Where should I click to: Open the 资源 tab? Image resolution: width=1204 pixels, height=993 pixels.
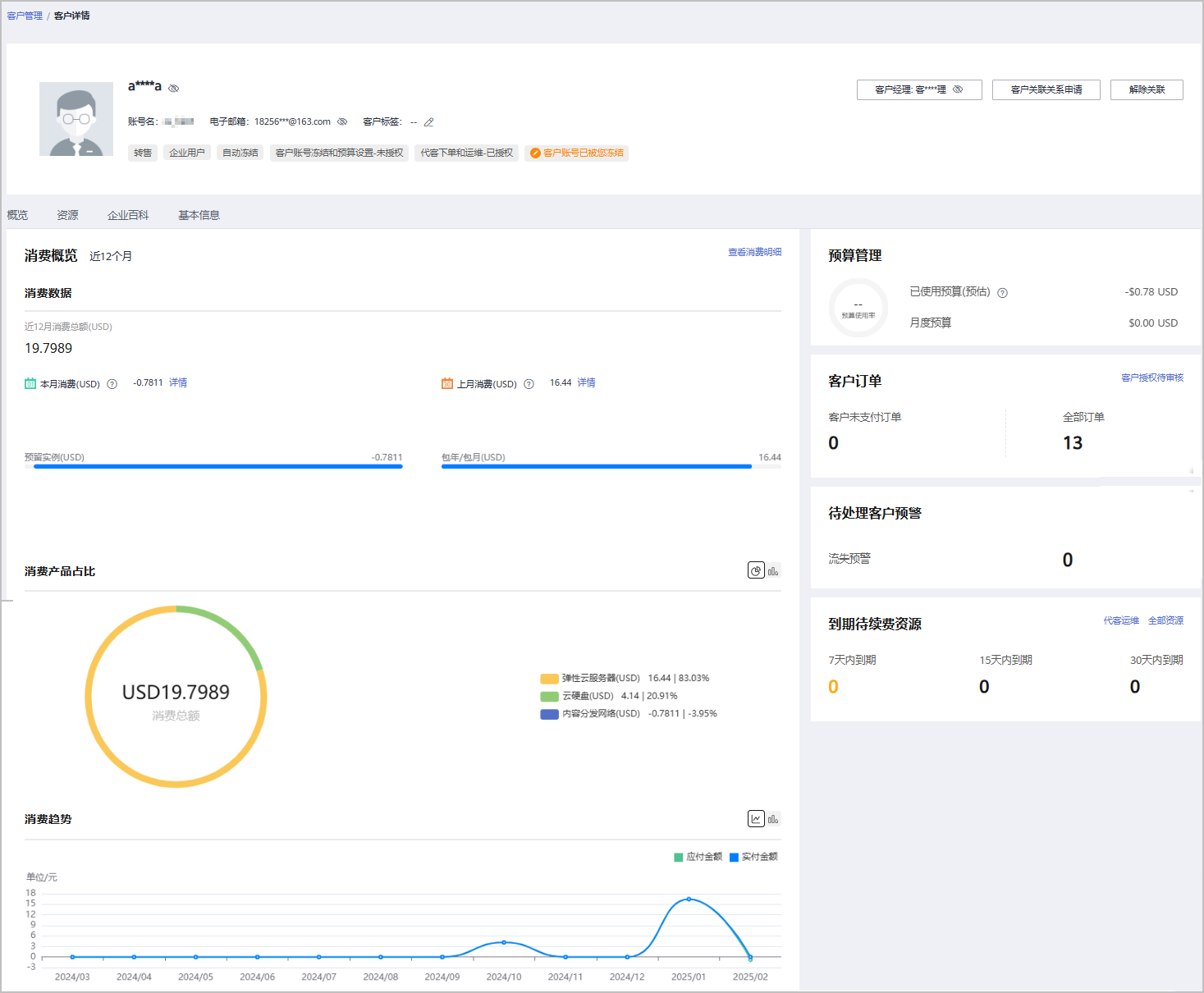pos(67,215)
